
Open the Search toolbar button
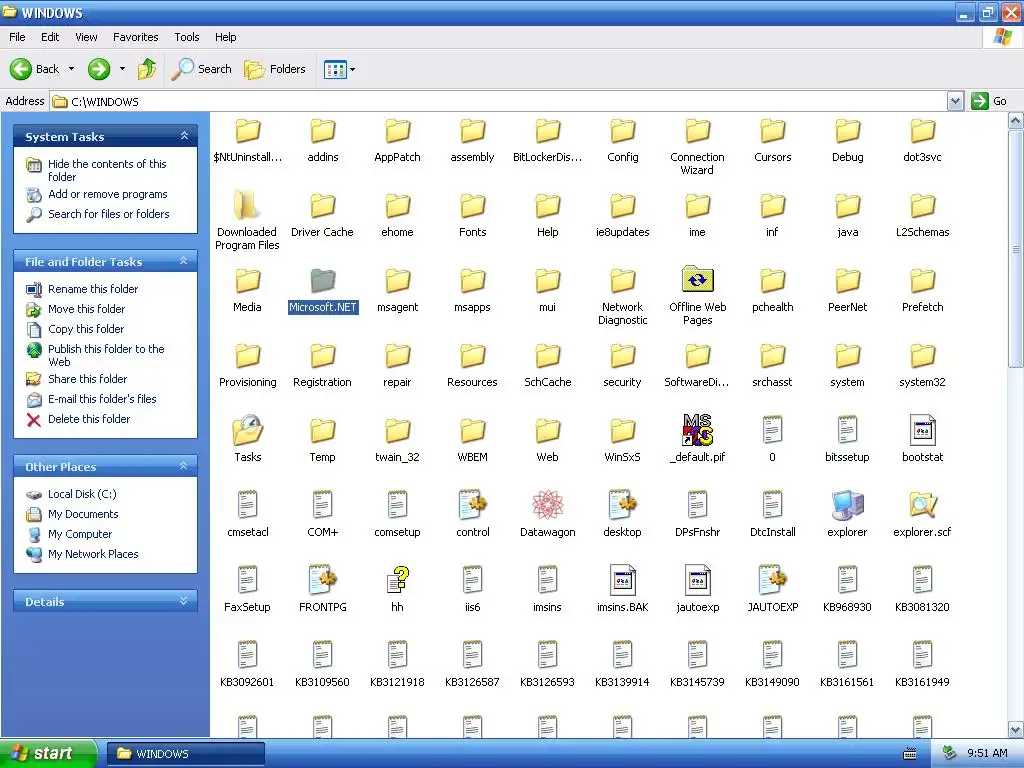[x=201, y=69]
